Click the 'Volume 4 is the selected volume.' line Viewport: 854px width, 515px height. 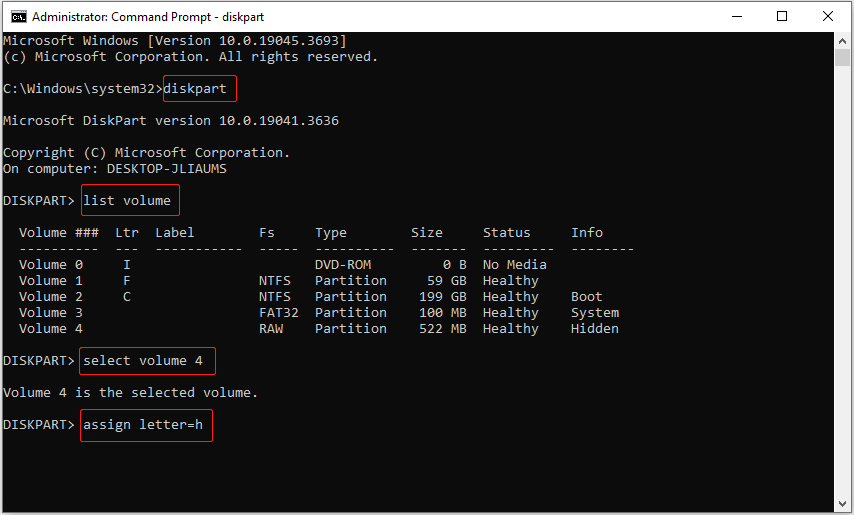click(131, 393)
